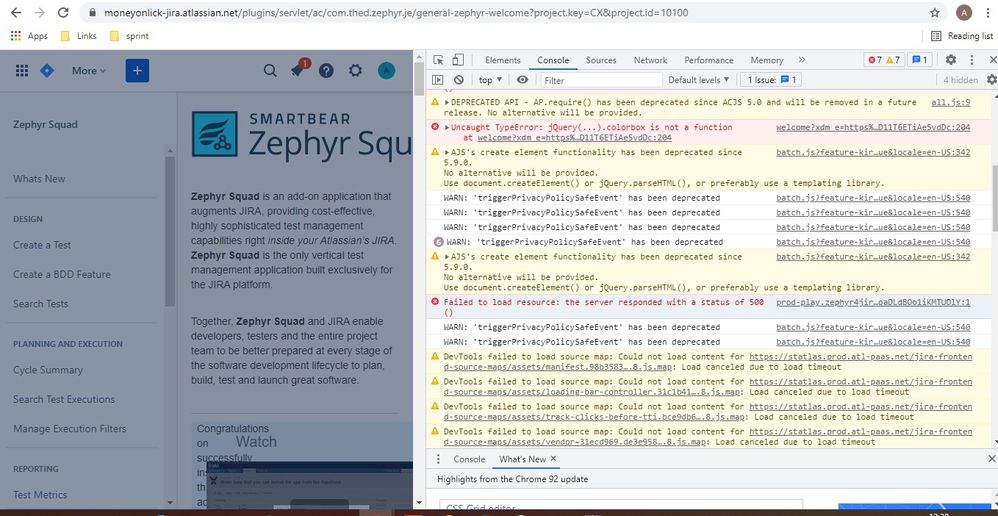Open Search Tests link
The width and height of the screenshot is (998, 516).
click(40, 303)
